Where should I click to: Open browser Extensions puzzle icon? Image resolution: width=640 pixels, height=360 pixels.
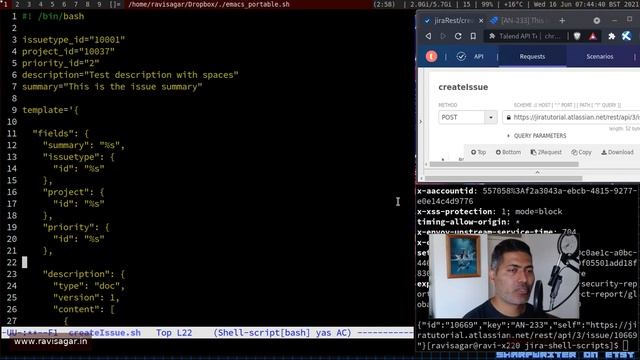(611, 36)
